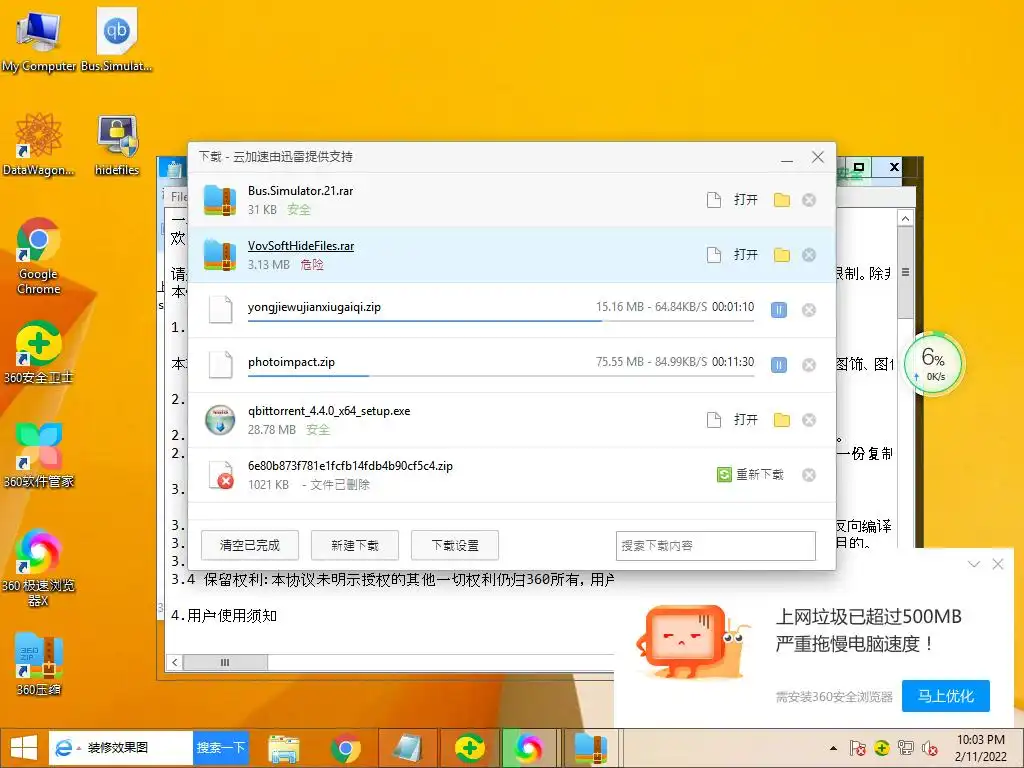Select yongjiewujianxiugaiqi.zip file name
Screen dimensions: 1024x768
point(314,307)
